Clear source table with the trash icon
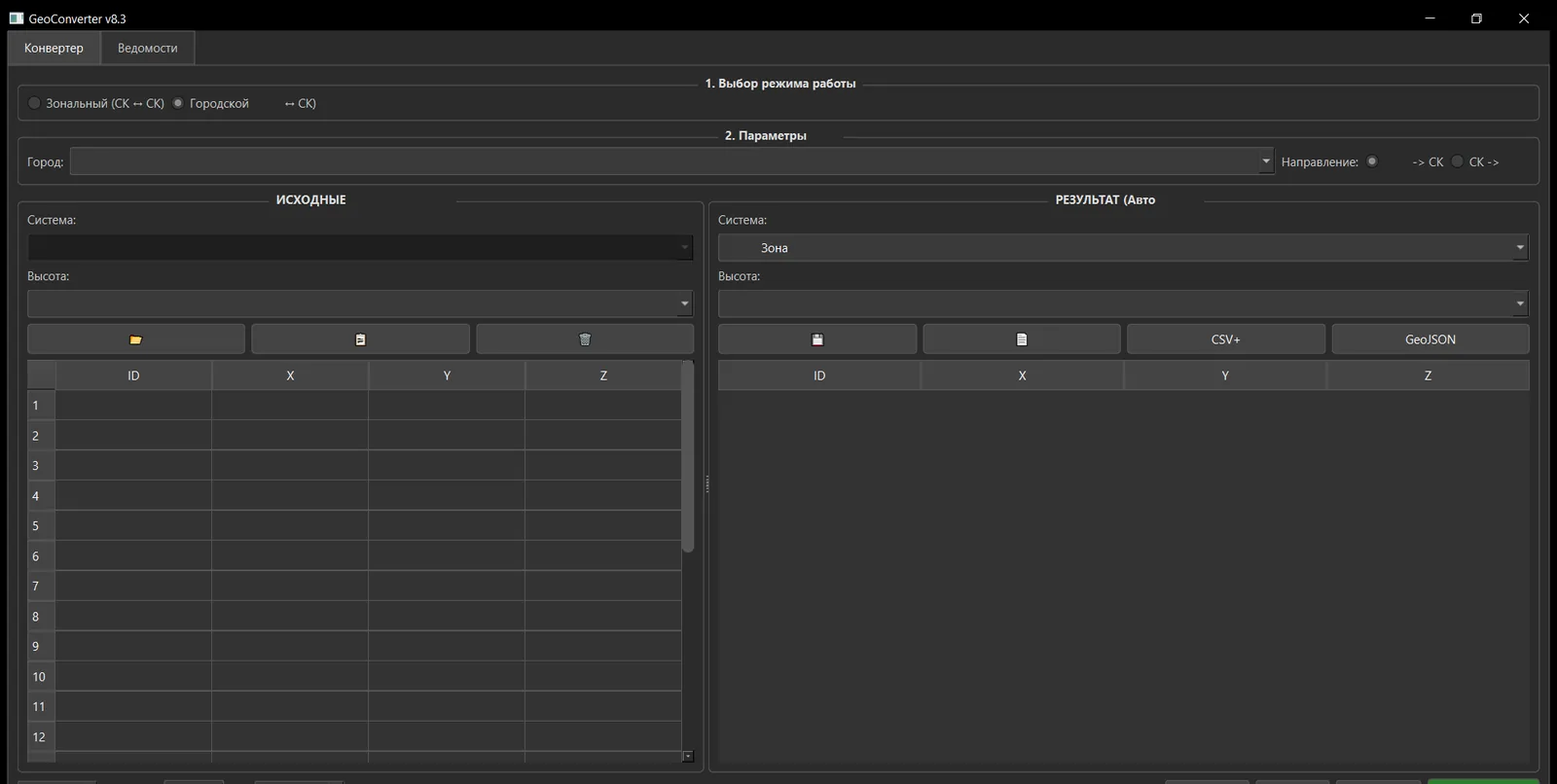This screenshot has width=1557, height=784. [585, 339]
